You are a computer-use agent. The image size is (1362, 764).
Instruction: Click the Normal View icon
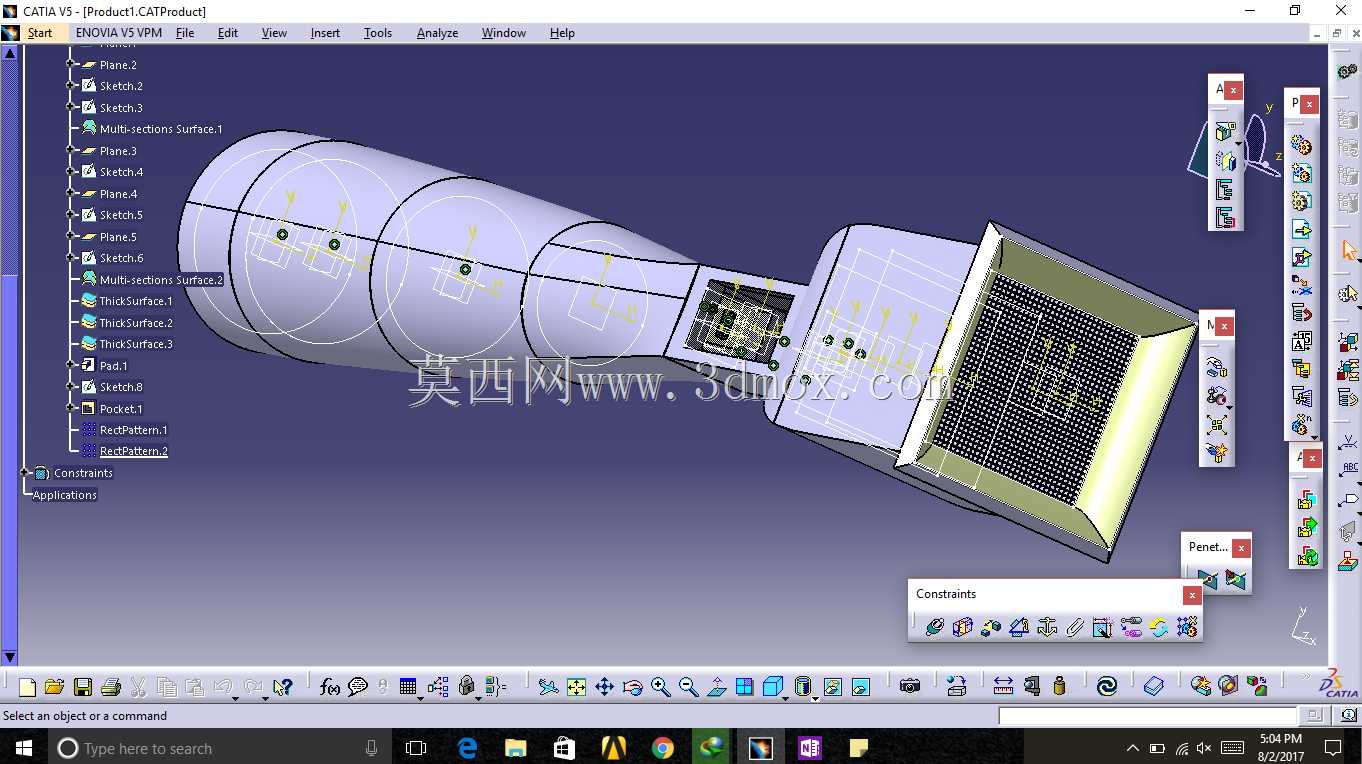point(716,687)
